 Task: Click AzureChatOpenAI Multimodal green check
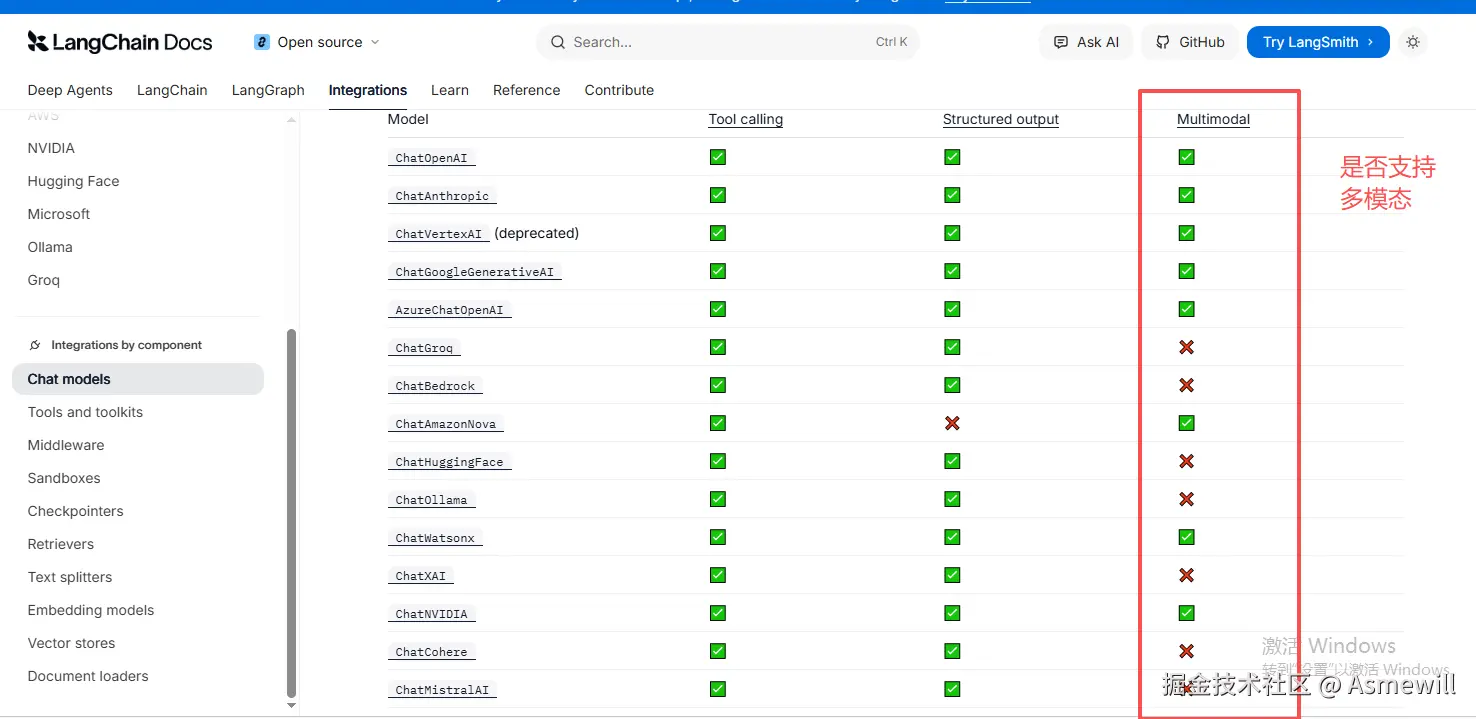coord(1186,309)
